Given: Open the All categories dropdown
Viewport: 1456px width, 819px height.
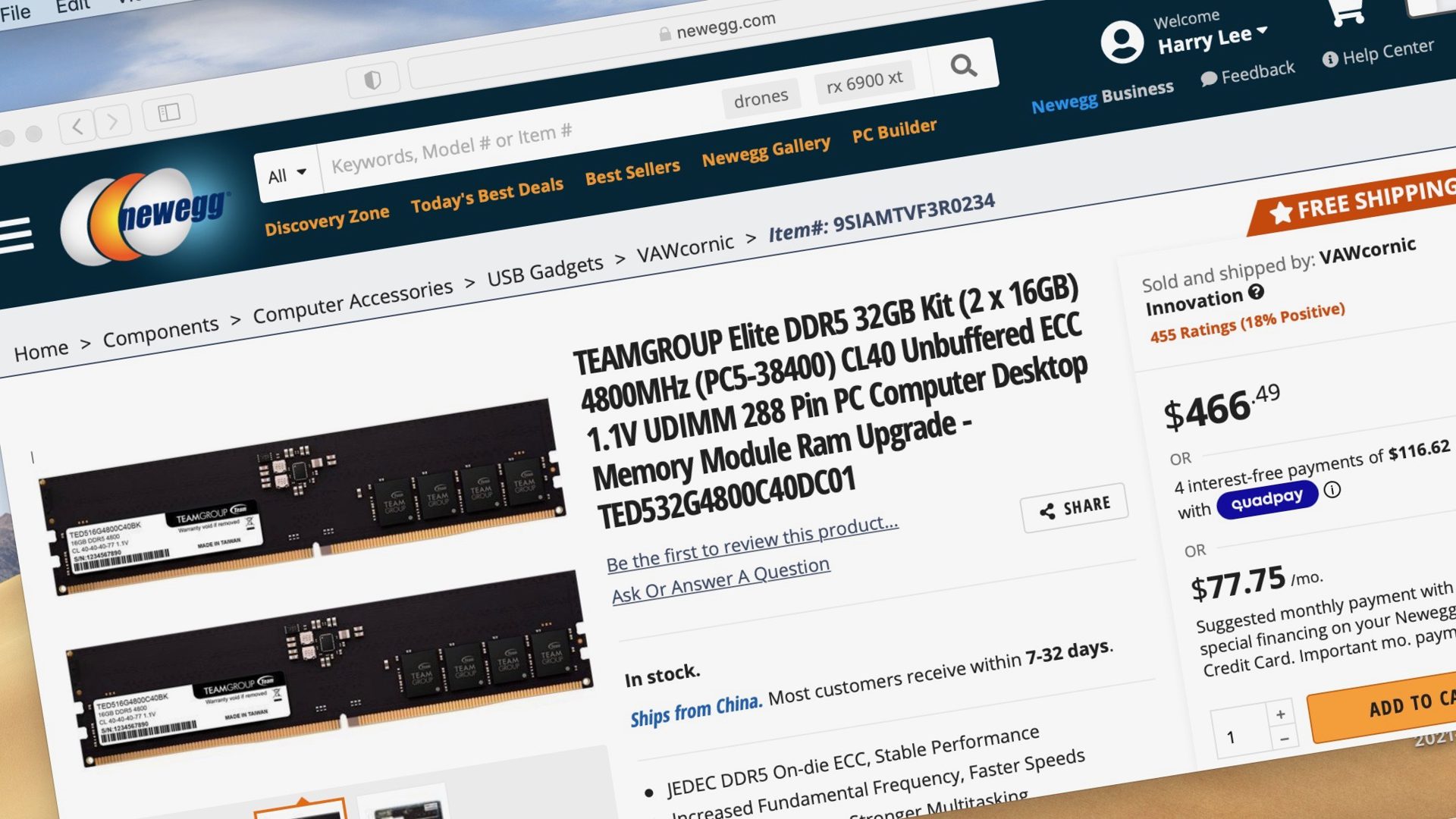Looking at the screenshot, I should [x=287, y=174].
